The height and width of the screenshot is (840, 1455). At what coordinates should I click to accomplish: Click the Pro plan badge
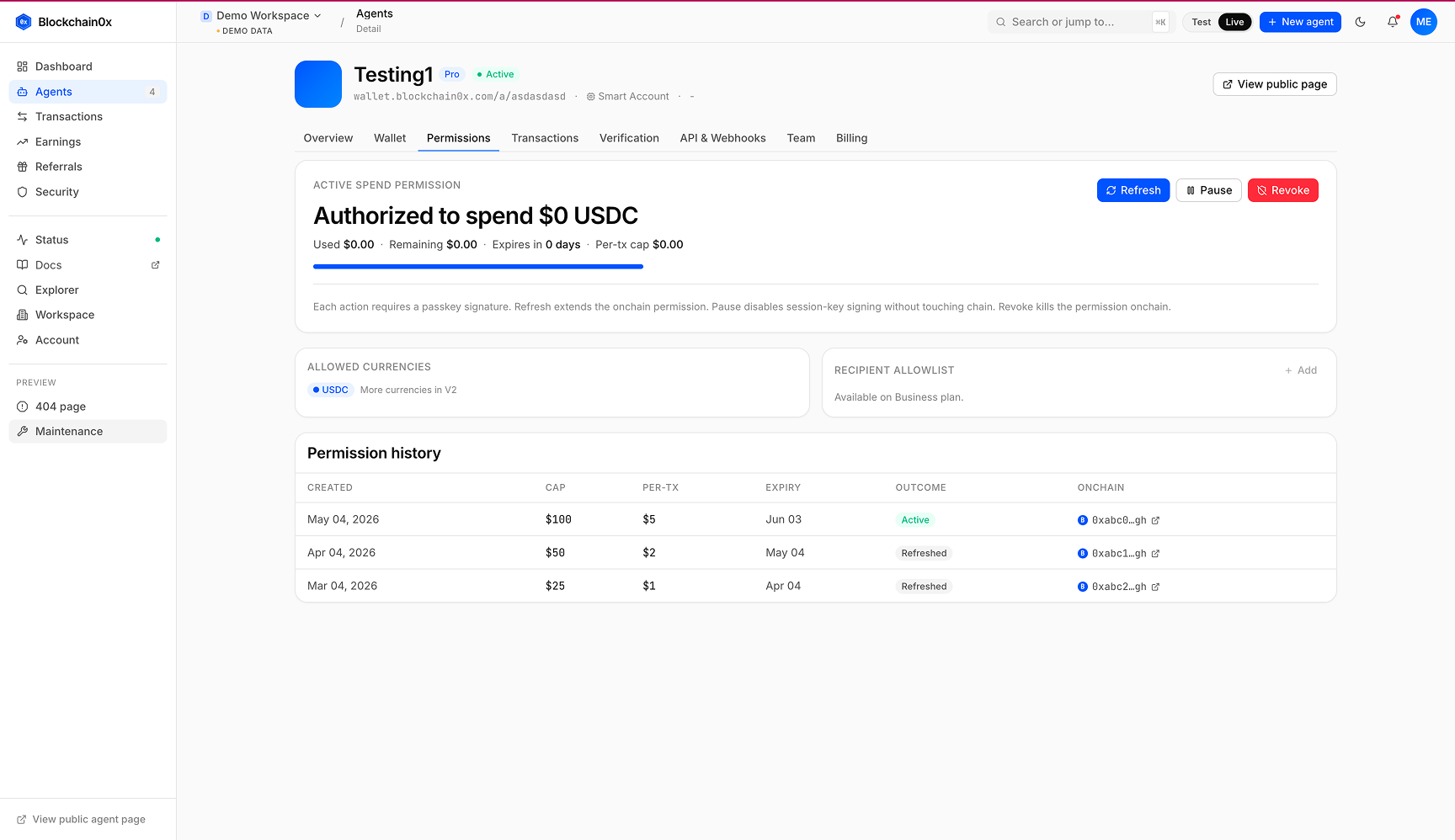[452, 74]
